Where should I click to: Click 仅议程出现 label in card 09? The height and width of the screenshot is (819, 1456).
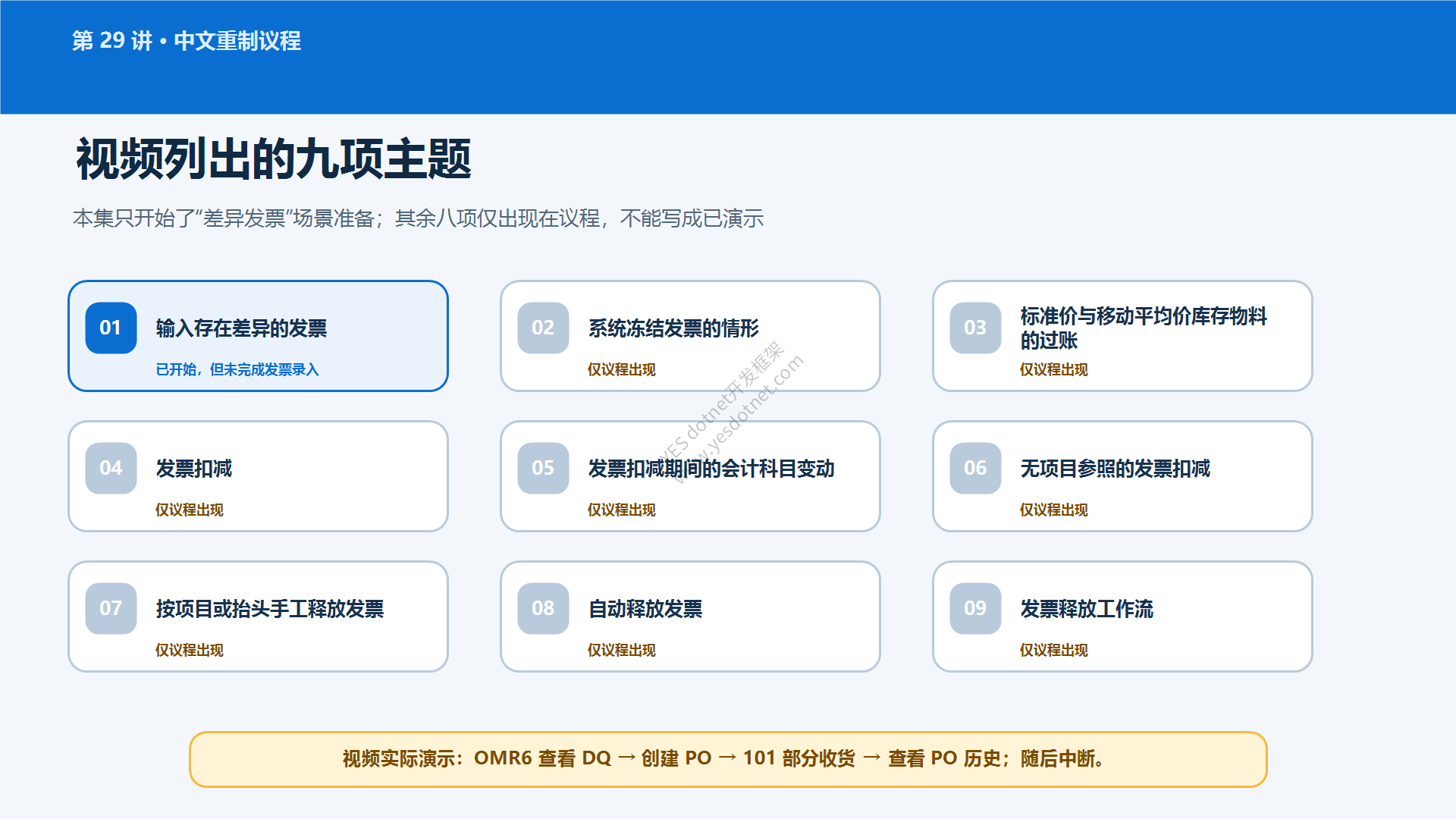[x=1054, y=650]
